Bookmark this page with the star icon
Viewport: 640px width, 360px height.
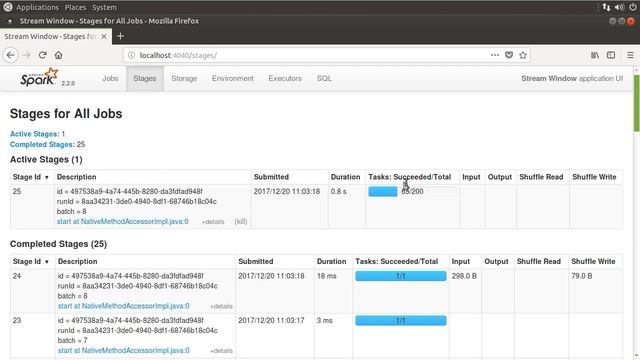(523, 55)
